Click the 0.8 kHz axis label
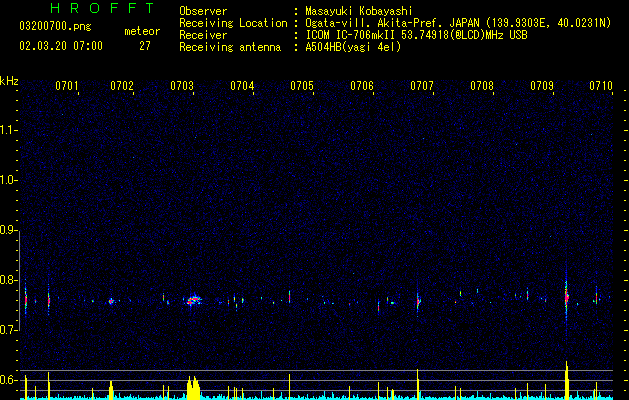Viewport: 629px width, 400px height. point(8,280)
